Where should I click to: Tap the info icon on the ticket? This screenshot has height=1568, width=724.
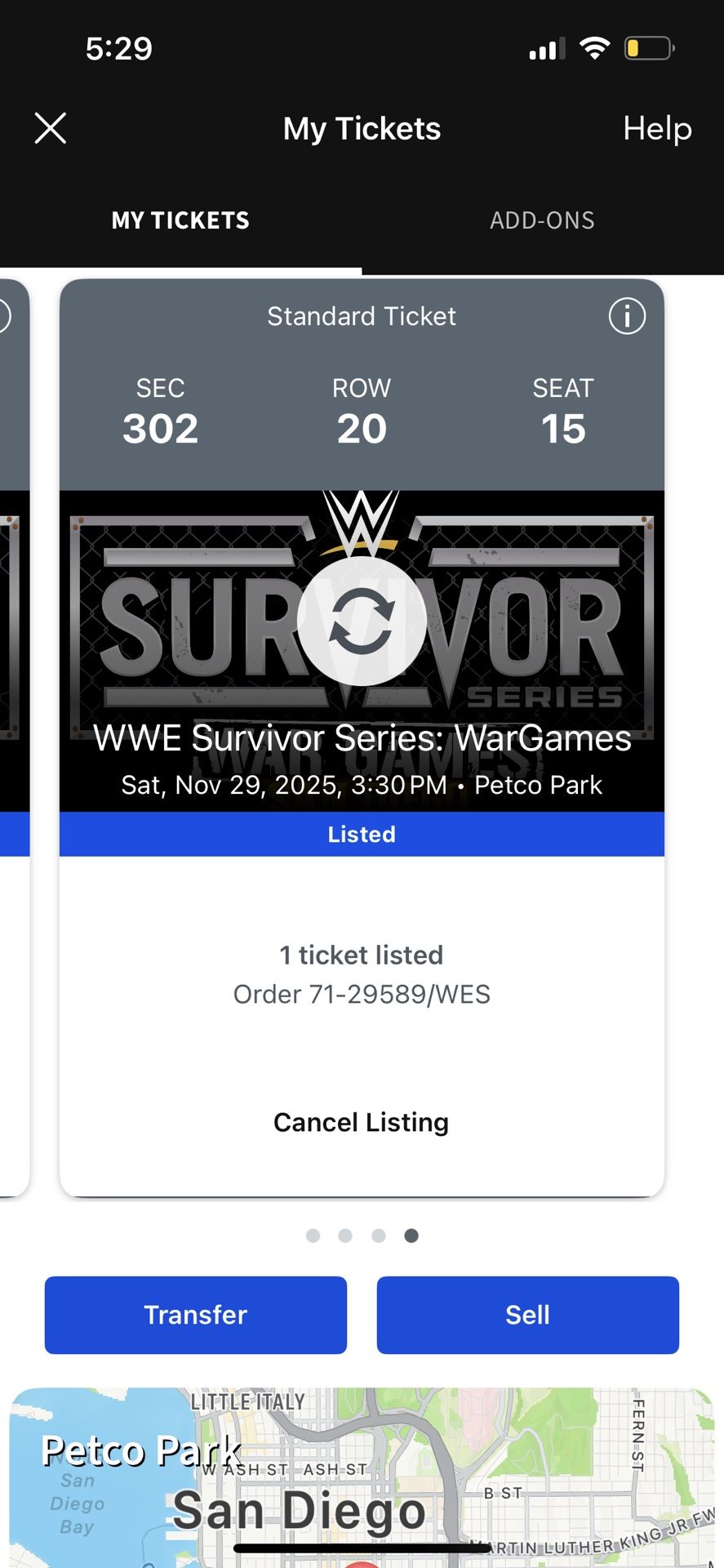pos(627,317)
